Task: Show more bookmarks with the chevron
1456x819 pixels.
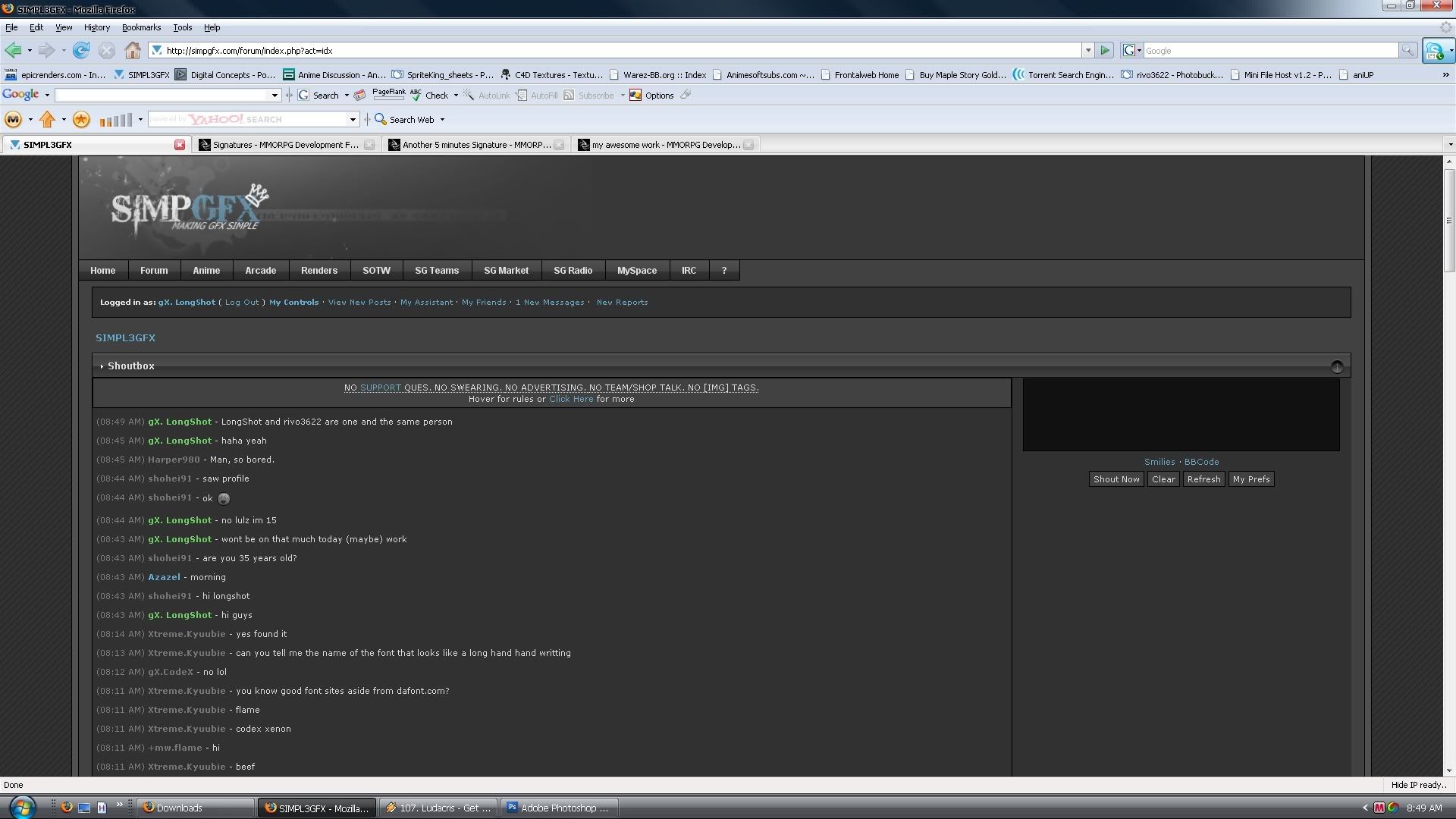Action: 1445,75
